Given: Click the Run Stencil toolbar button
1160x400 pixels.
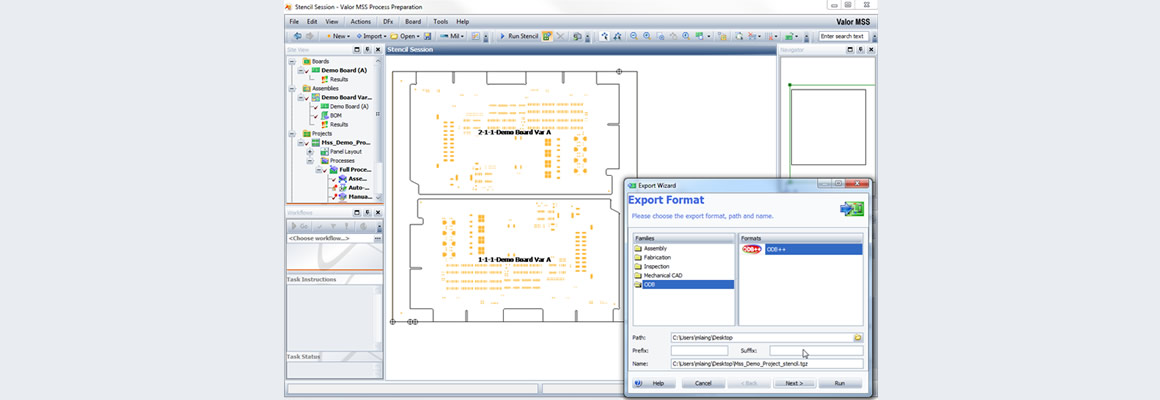Looking at the screenshot, I should point(519,35).
